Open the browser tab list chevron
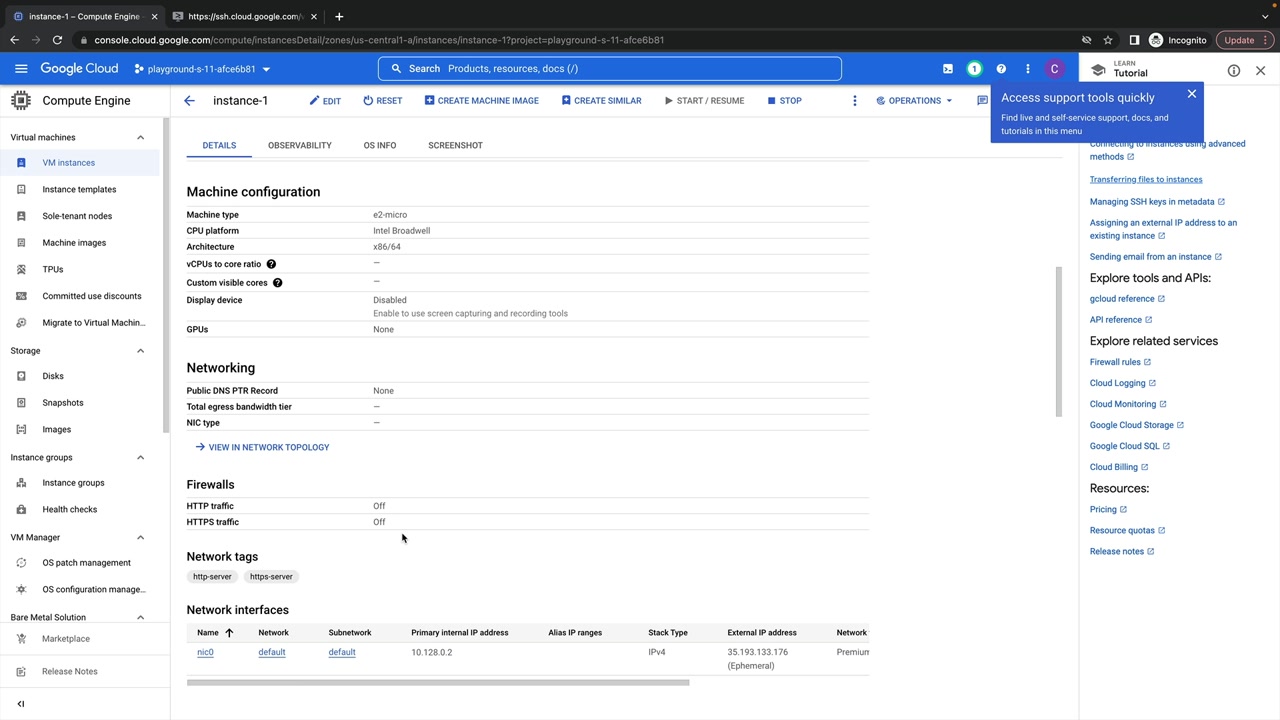This screenshot has width=1280, height=720. click(x=1265, y=16)
